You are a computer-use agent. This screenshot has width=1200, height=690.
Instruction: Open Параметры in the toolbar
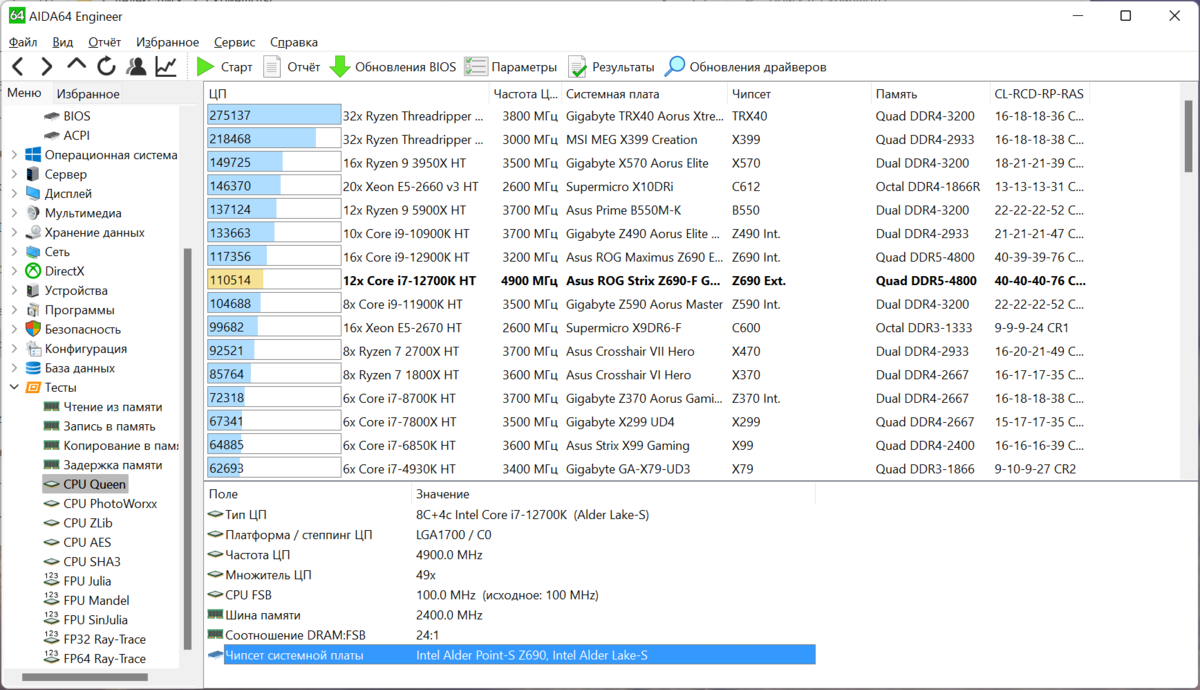[x=511, y=67]
